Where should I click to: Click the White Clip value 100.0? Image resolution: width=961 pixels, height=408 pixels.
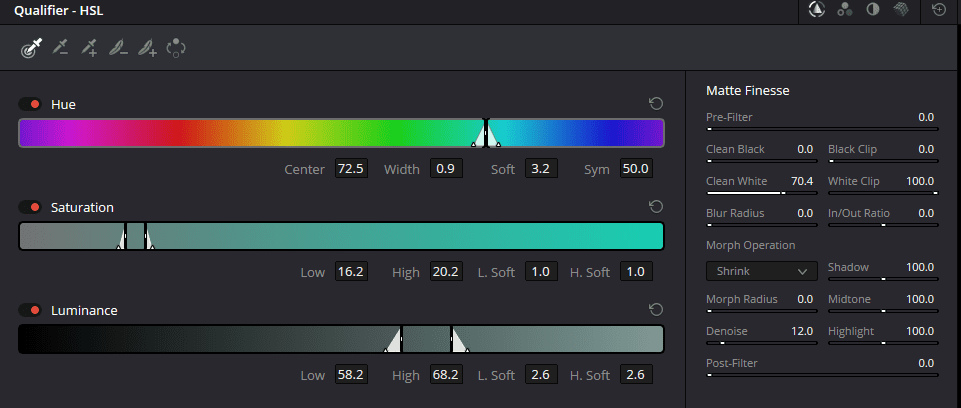click(x=920, y=181)
